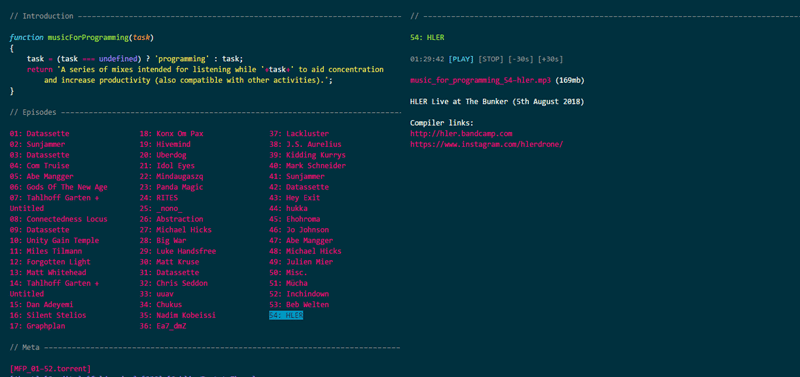Open episode 19: Hivemind
The height and width of the screenshot is (377, 800).
[165, 144]
